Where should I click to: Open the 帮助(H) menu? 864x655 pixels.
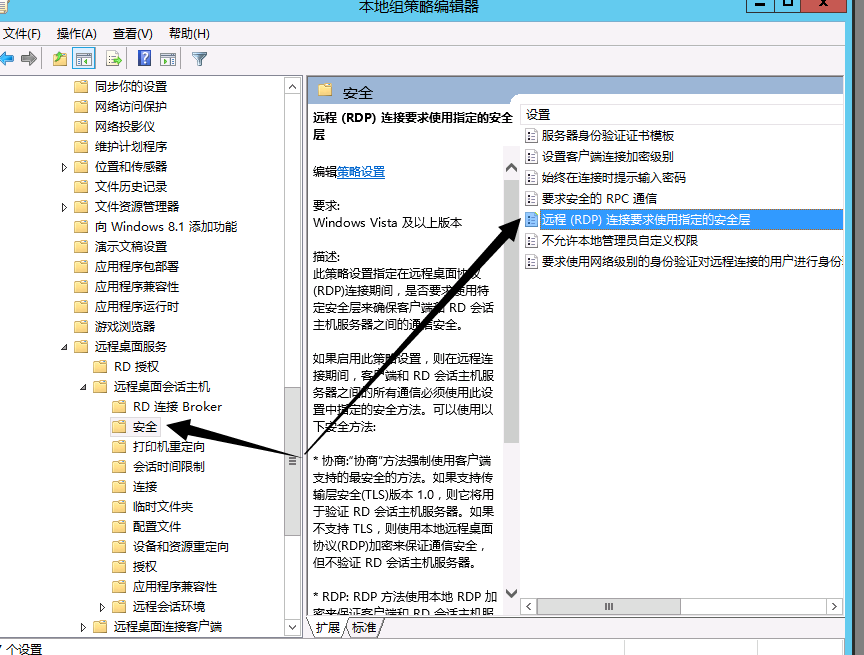pos(189,34)
